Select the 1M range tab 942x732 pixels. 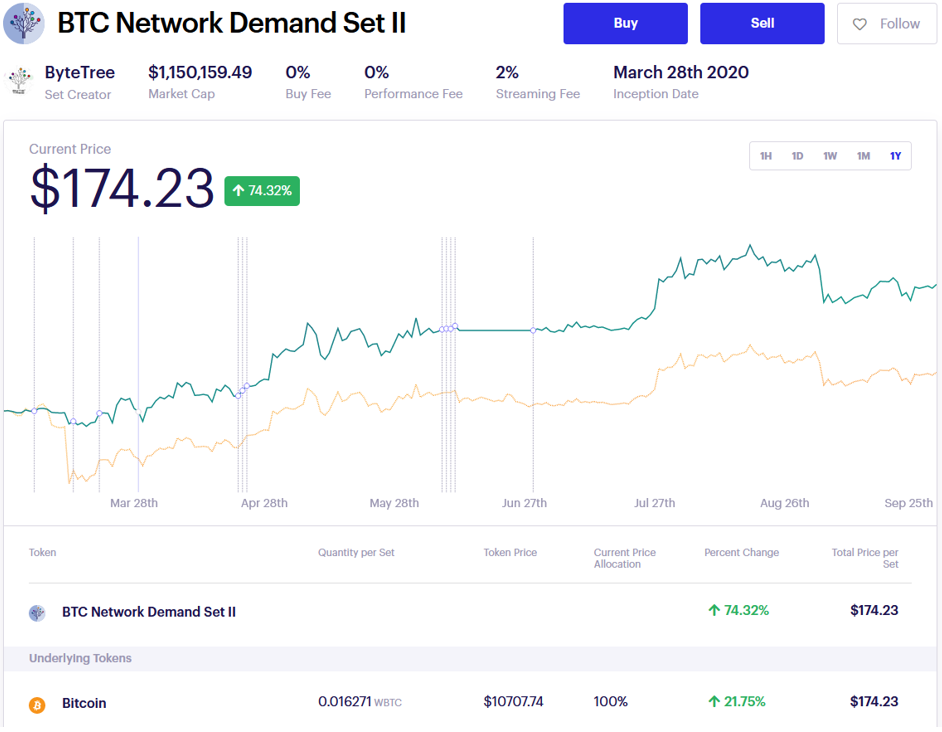pyautogui.click(x=863, y=156)
